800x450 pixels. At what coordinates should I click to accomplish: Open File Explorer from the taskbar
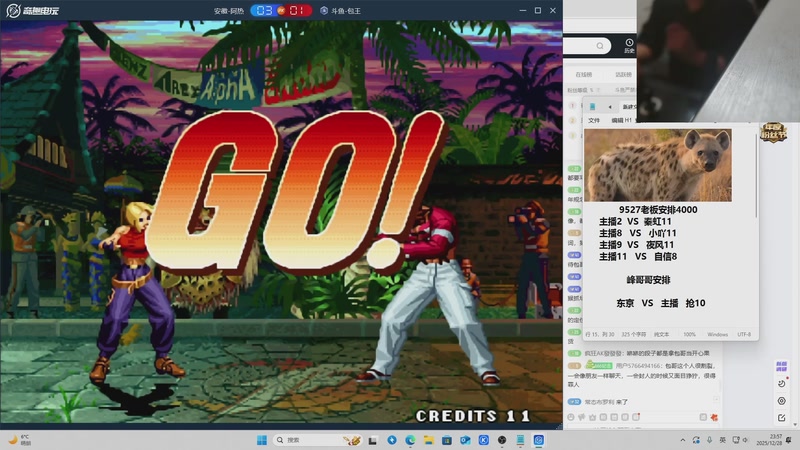coord(429,440)
